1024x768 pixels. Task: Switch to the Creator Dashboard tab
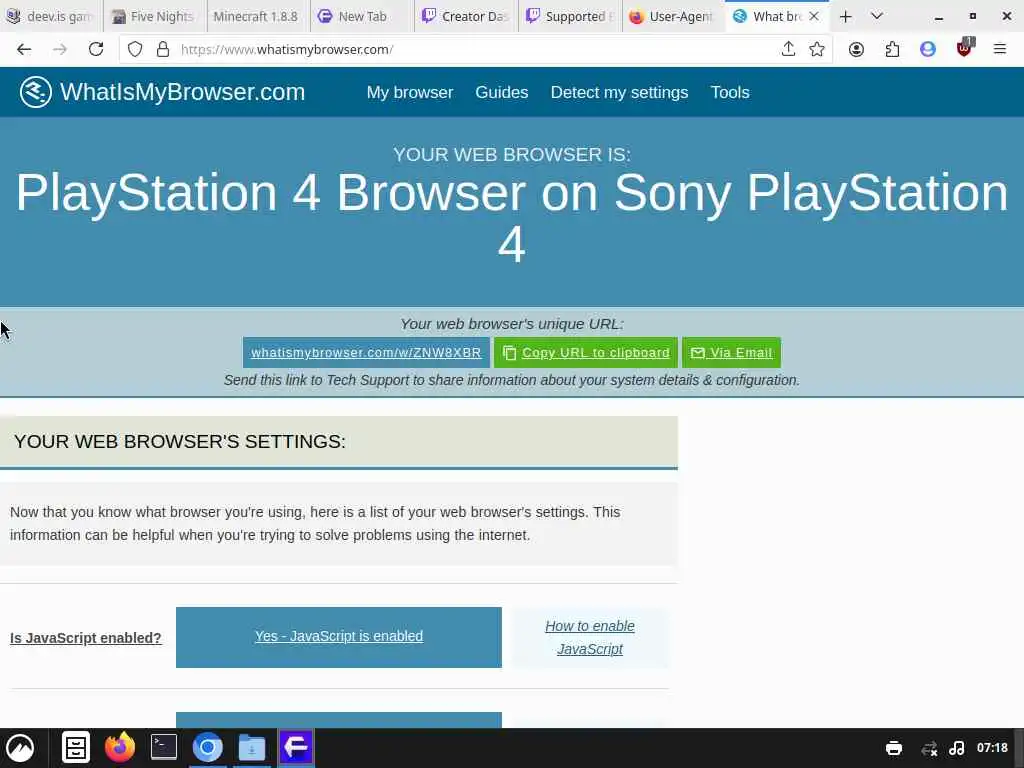pos(466,16)
